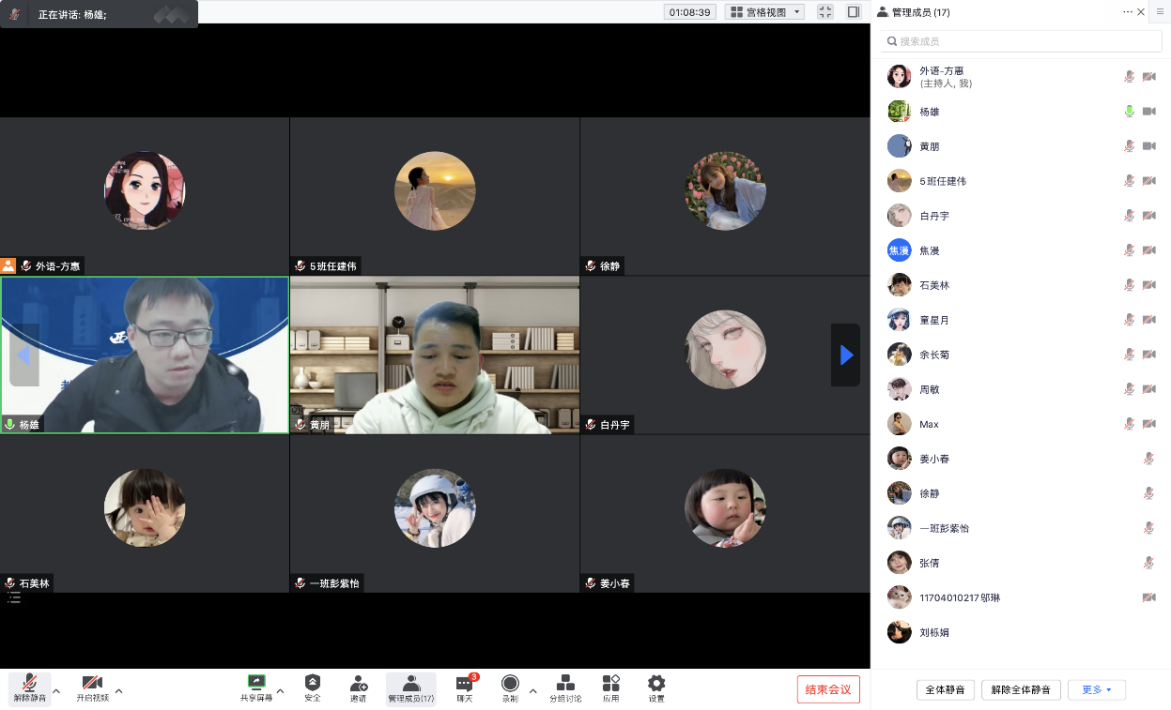
Task: Turn on camera with 开启视频
Action: pos(92,684)
